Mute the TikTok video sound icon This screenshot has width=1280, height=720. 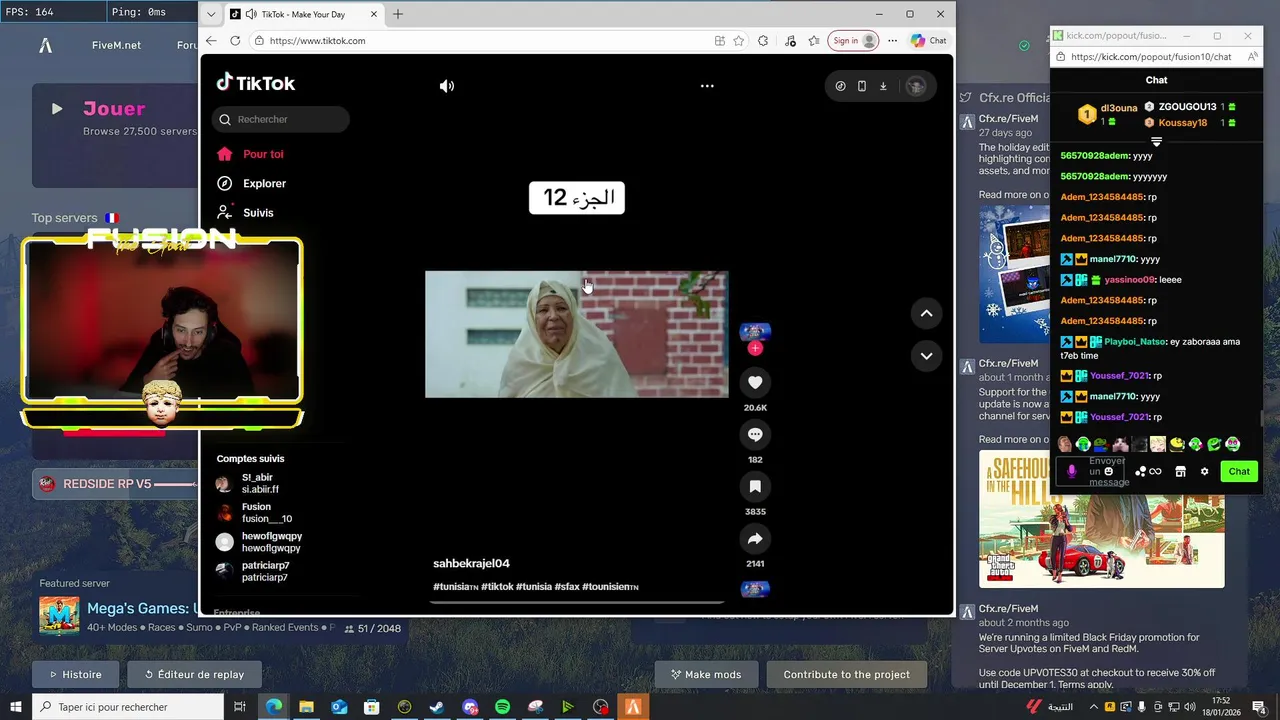447,86
